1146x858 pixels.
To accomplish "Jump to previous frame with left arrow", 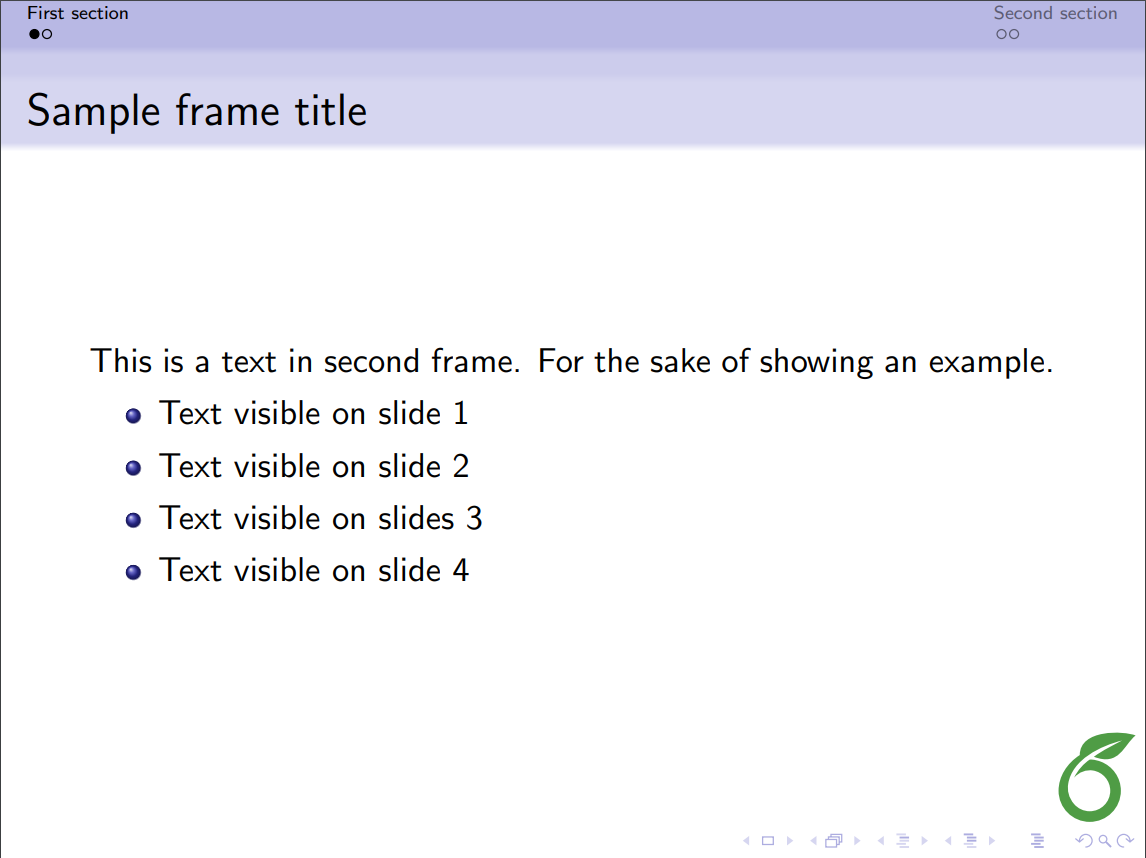I will coord(813,841).
